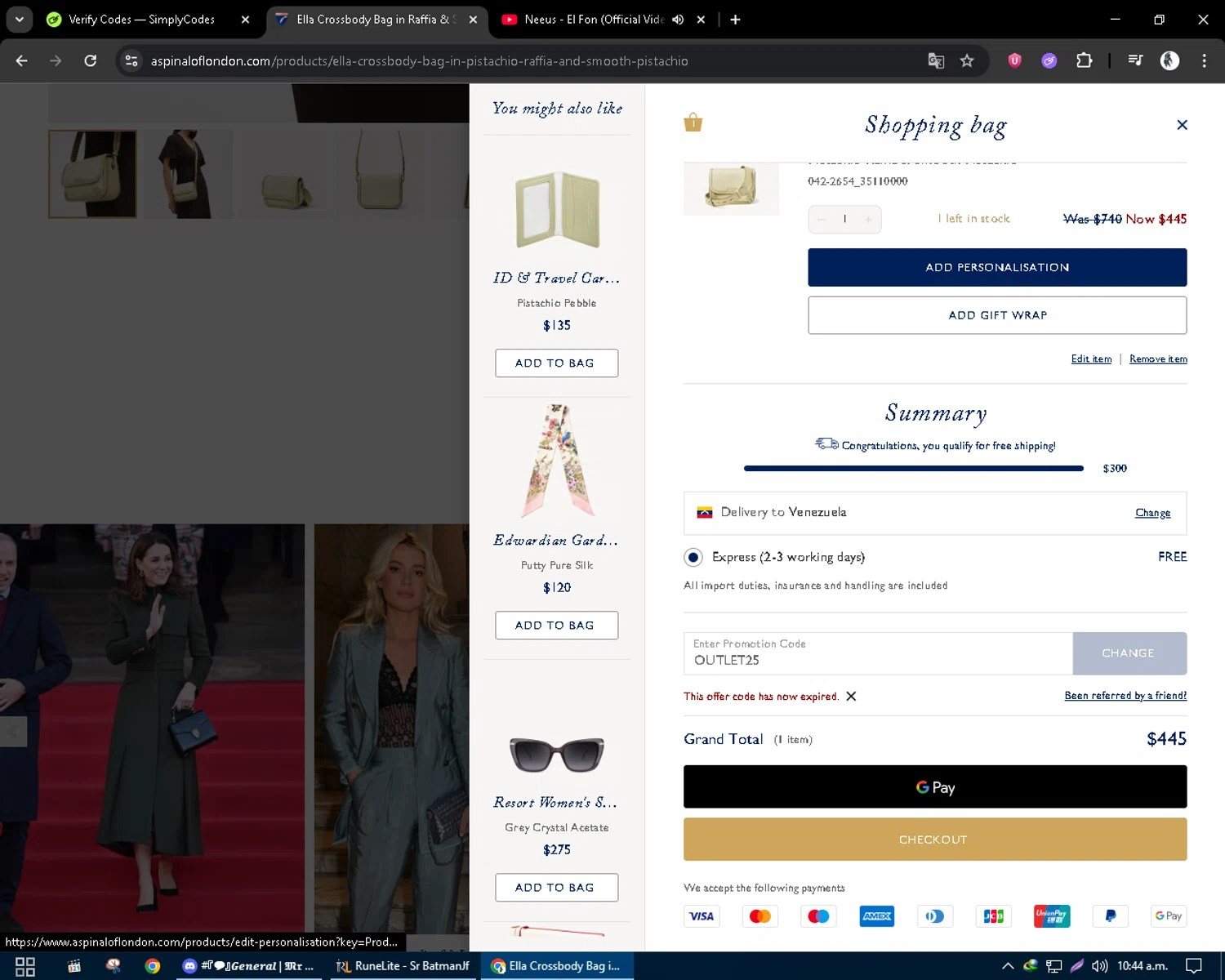Screen dimensions: 1225x980
Task: Click the Visa payment icon
Action: pos(702,916)
